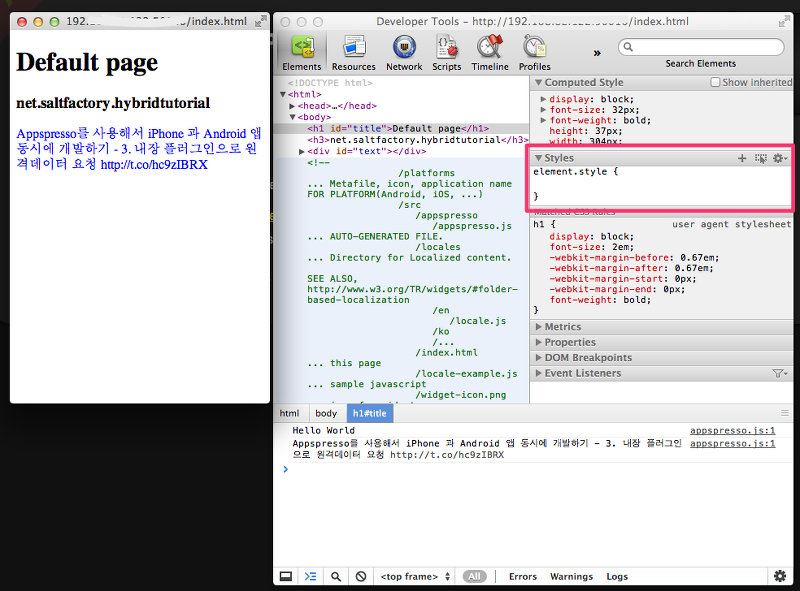
Task: Select the h1#title breadcrumb
Action: click(x=369, y=413)
